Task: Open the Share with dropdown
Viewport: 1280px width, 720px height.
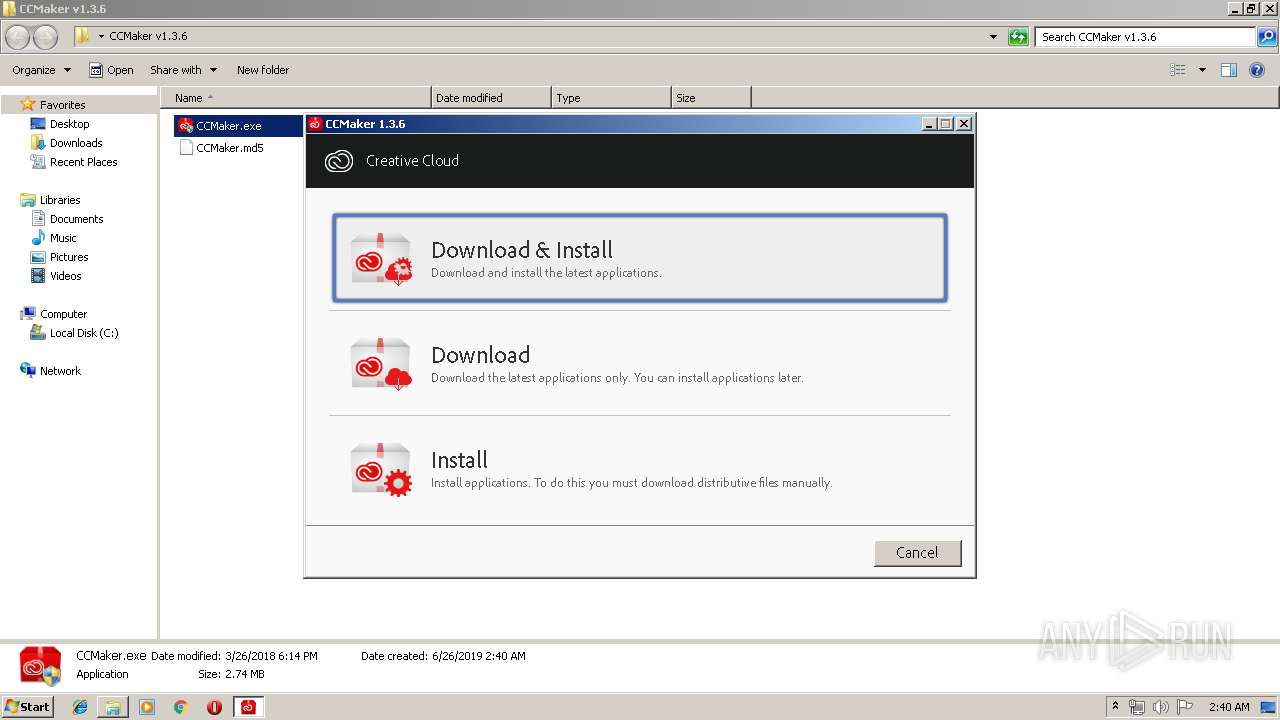Action: pos(183,70)
